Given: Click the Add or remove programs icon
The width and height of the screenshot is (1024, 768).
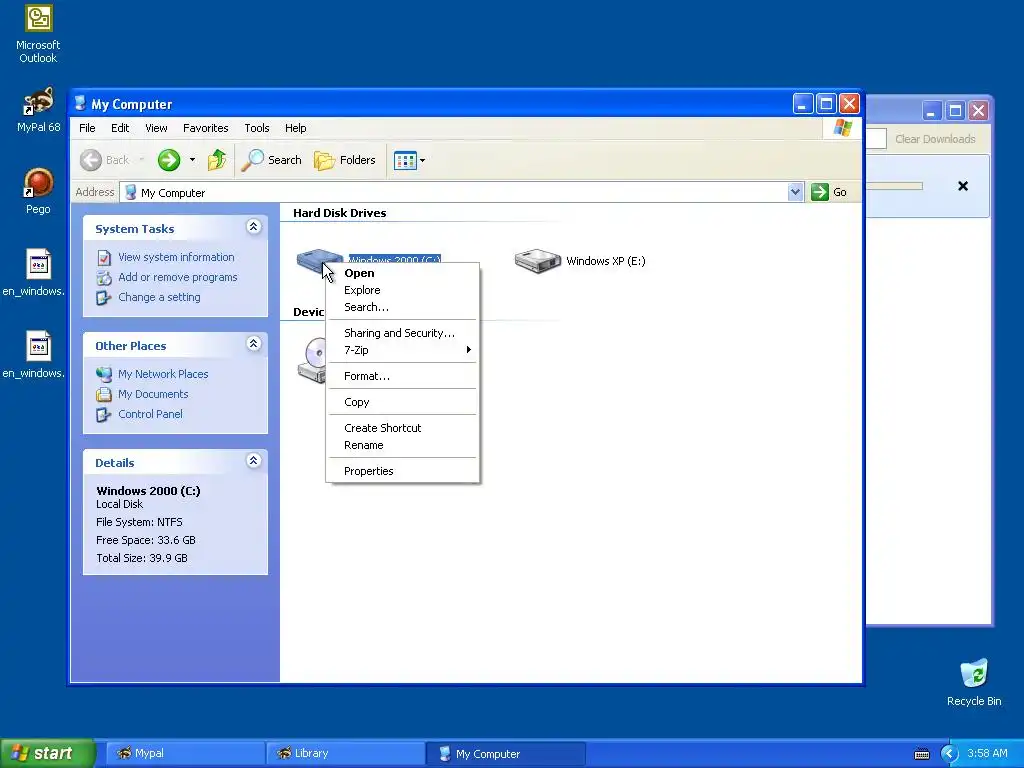Looking at the screenshot, I should (104, 278).
